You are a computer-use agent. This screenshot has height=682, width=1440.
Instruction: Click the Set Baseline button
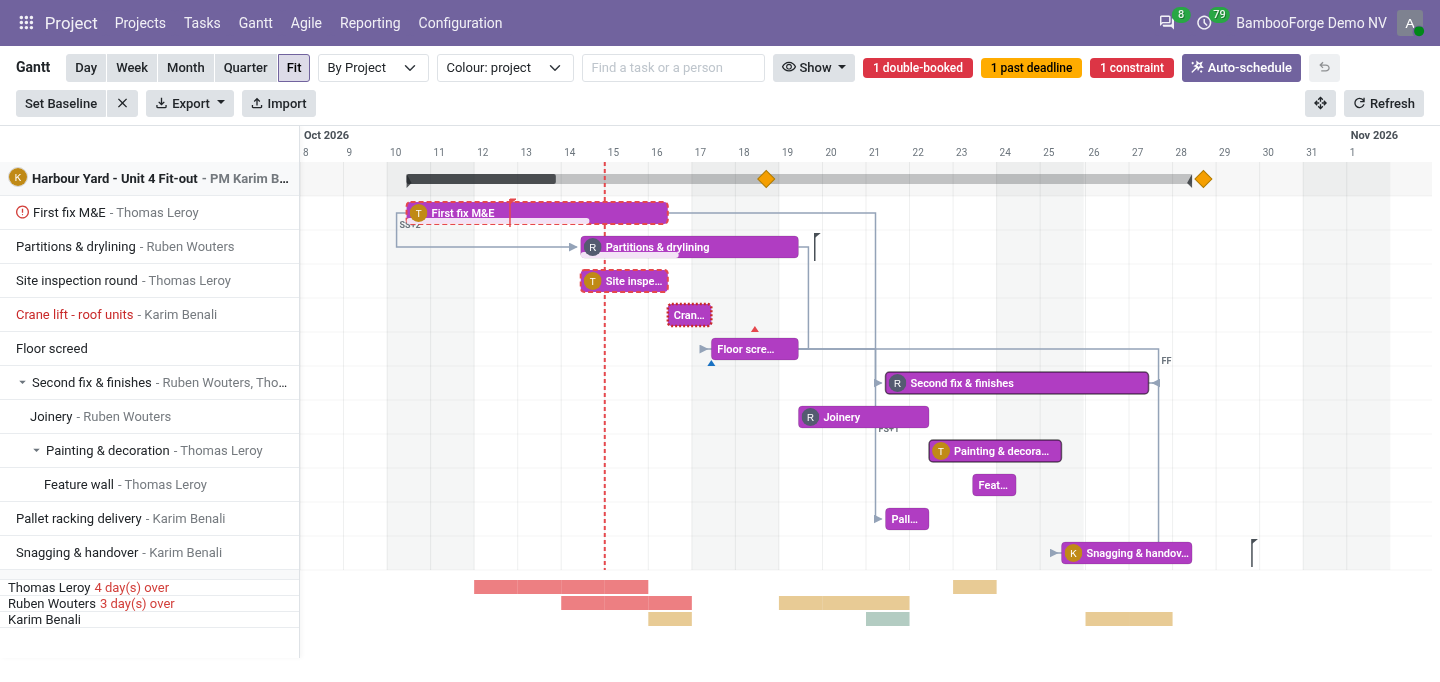(x=61, y=103)
